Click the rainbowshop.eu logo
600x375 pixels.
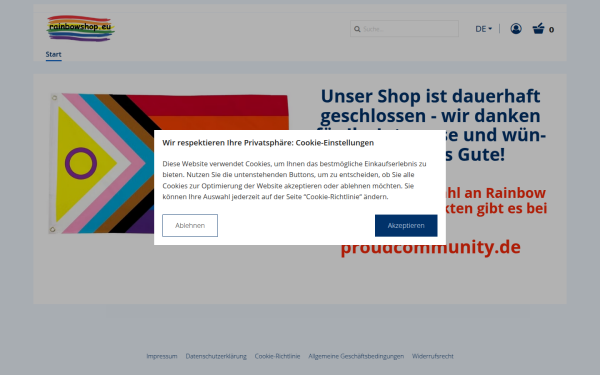point(81,28)
